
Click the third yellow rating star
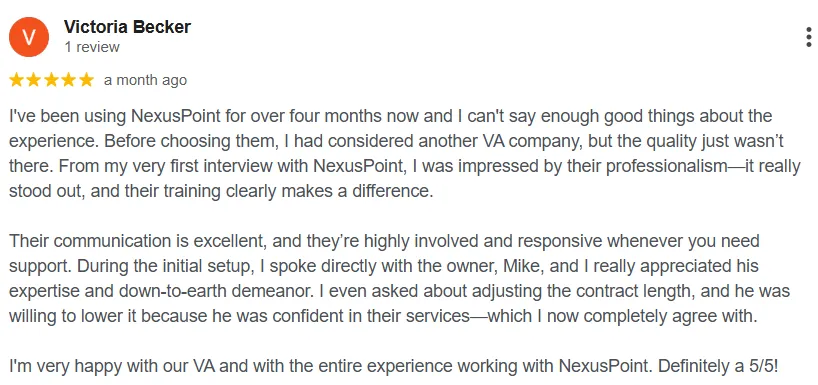click(x=51, y=80)
